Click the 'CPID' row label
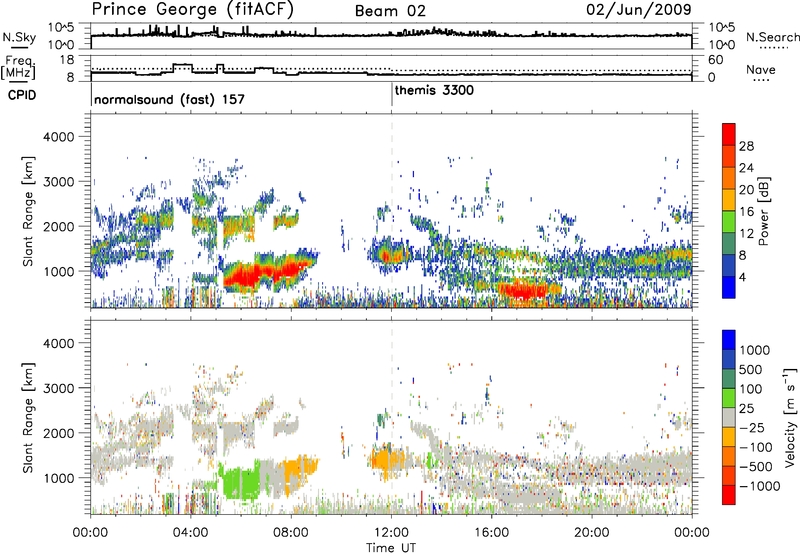800x554 pixels. (22, 95)
